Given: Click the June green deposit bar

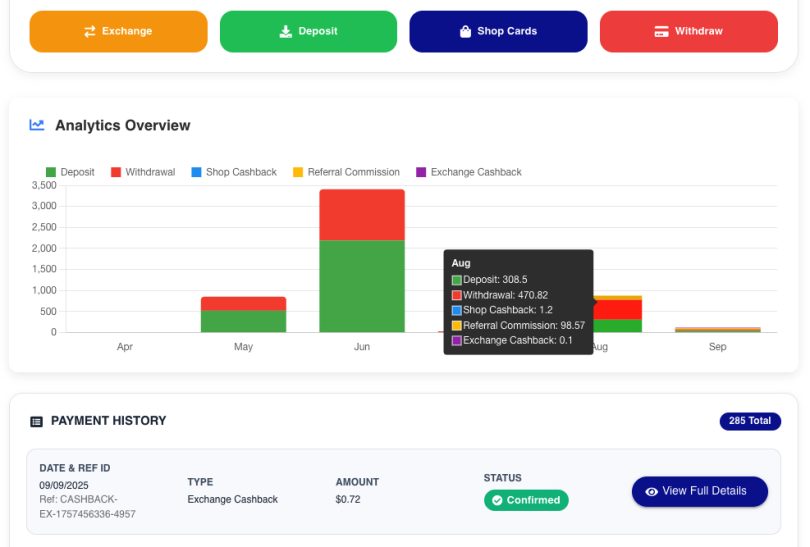Looking at the screenshot, I should [361, 285].
